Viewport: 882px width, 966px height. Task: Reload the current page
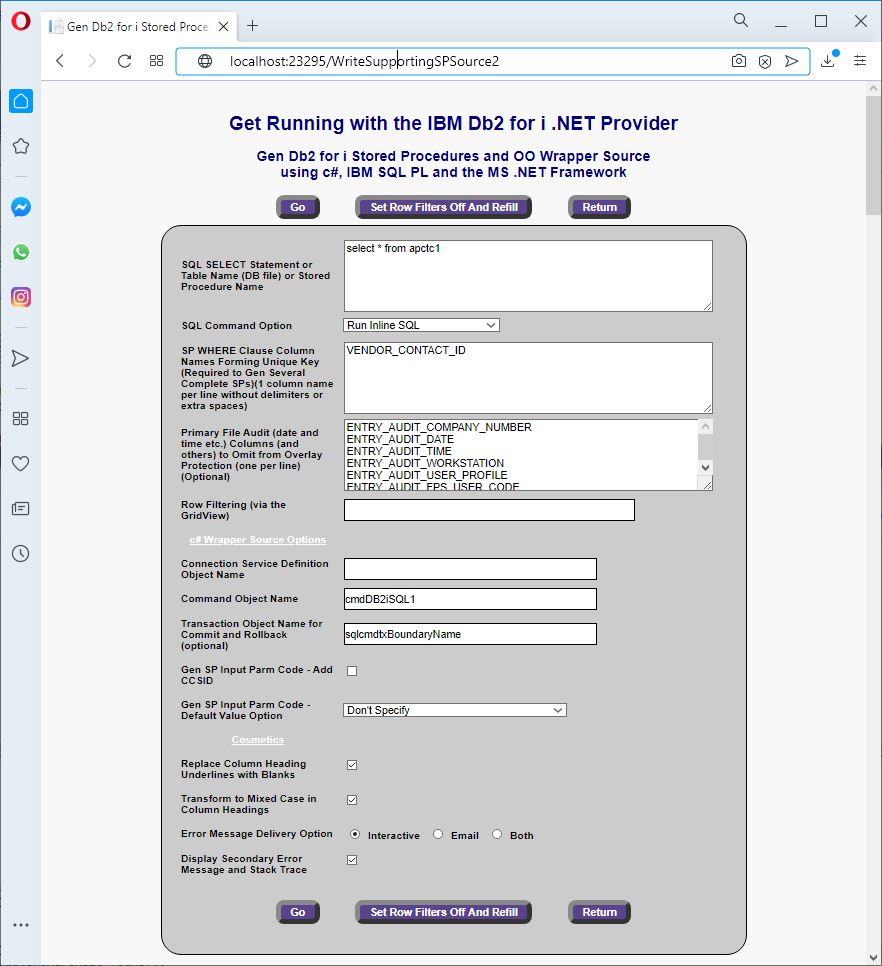[124, 61]
